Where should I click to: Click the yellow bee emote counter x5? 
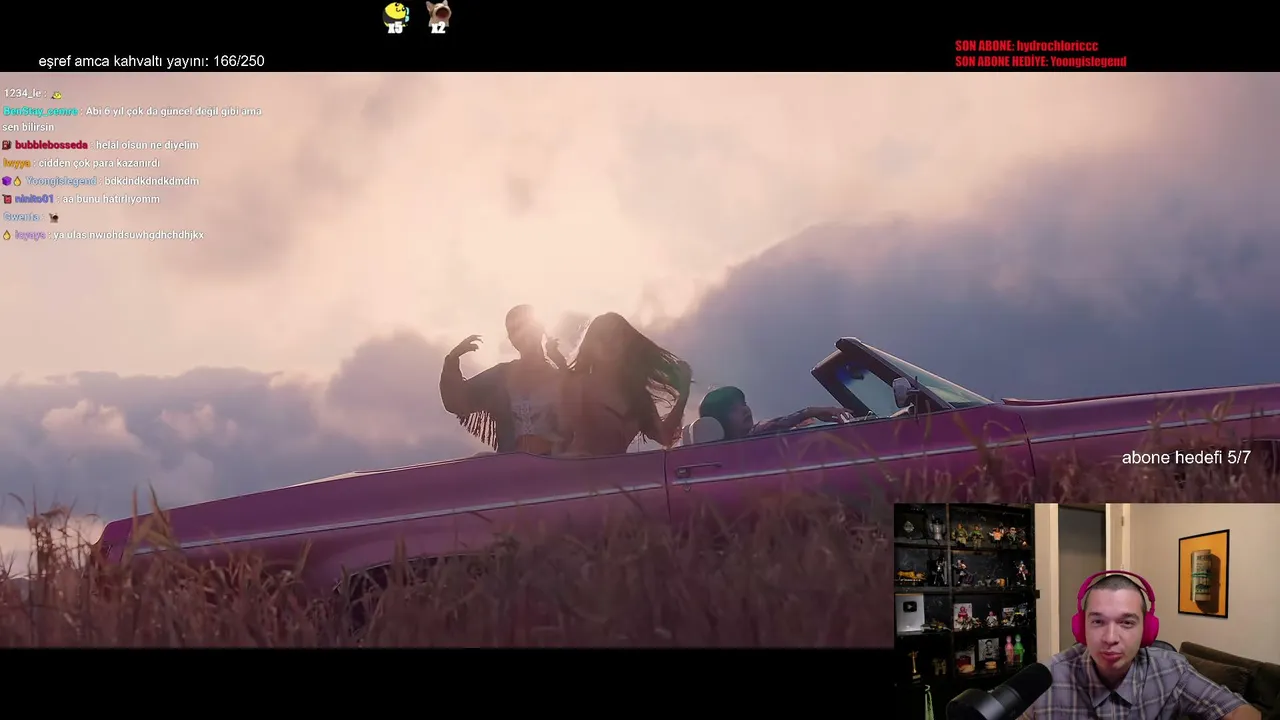[396, 17]
